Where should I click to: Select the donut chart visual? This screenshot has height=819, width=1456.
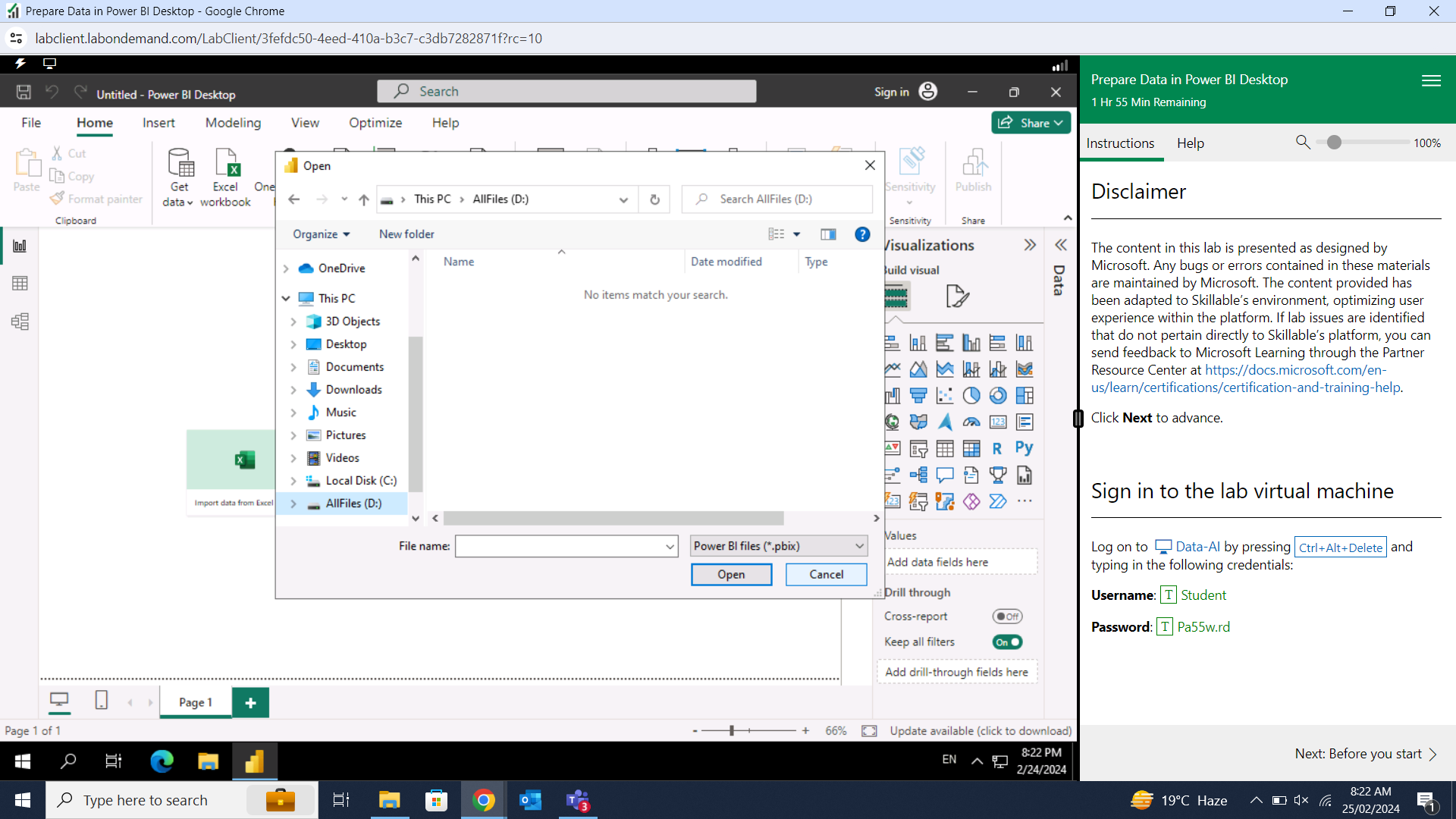tap(998, 395)
